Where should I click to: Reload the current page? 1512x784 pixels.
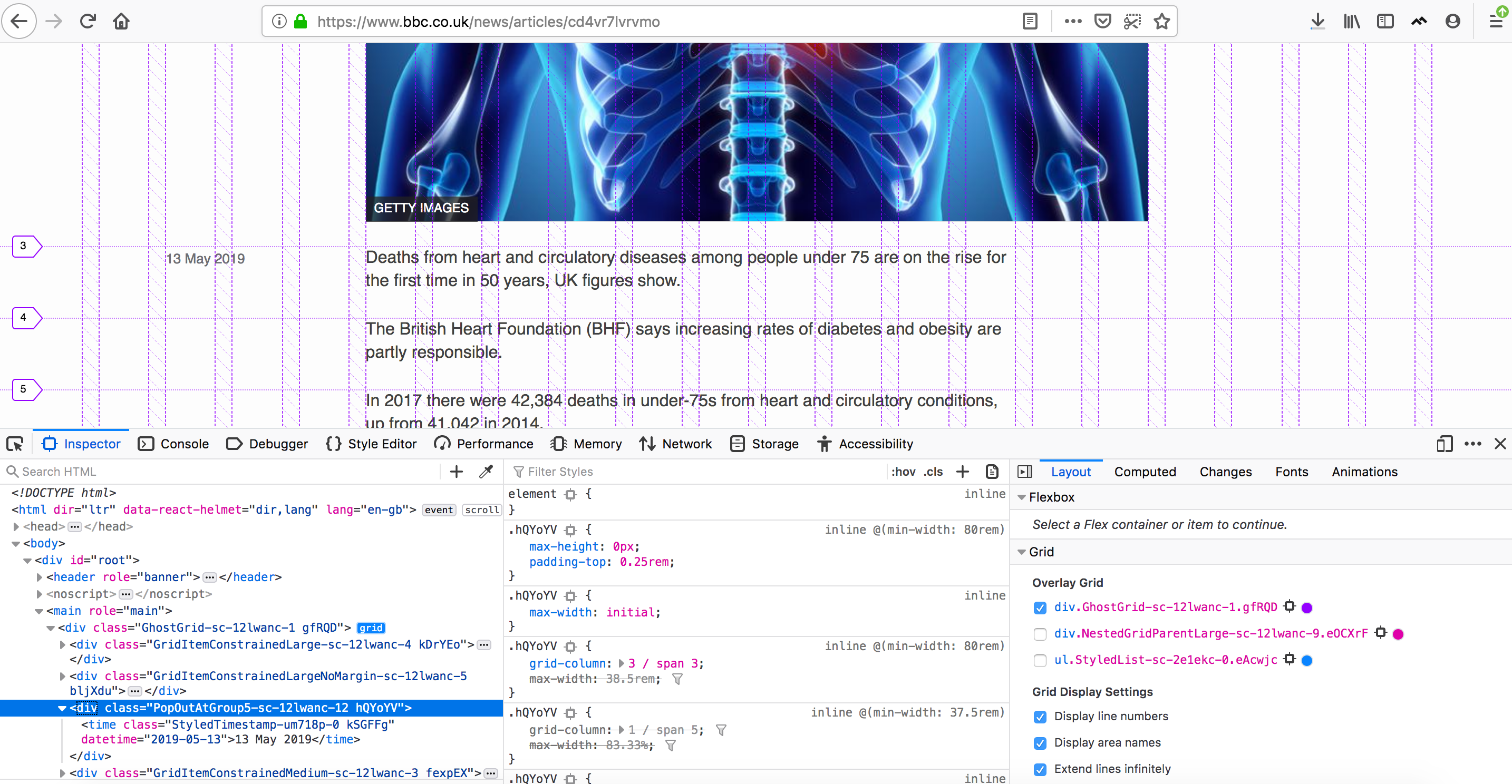click(87, 21)
